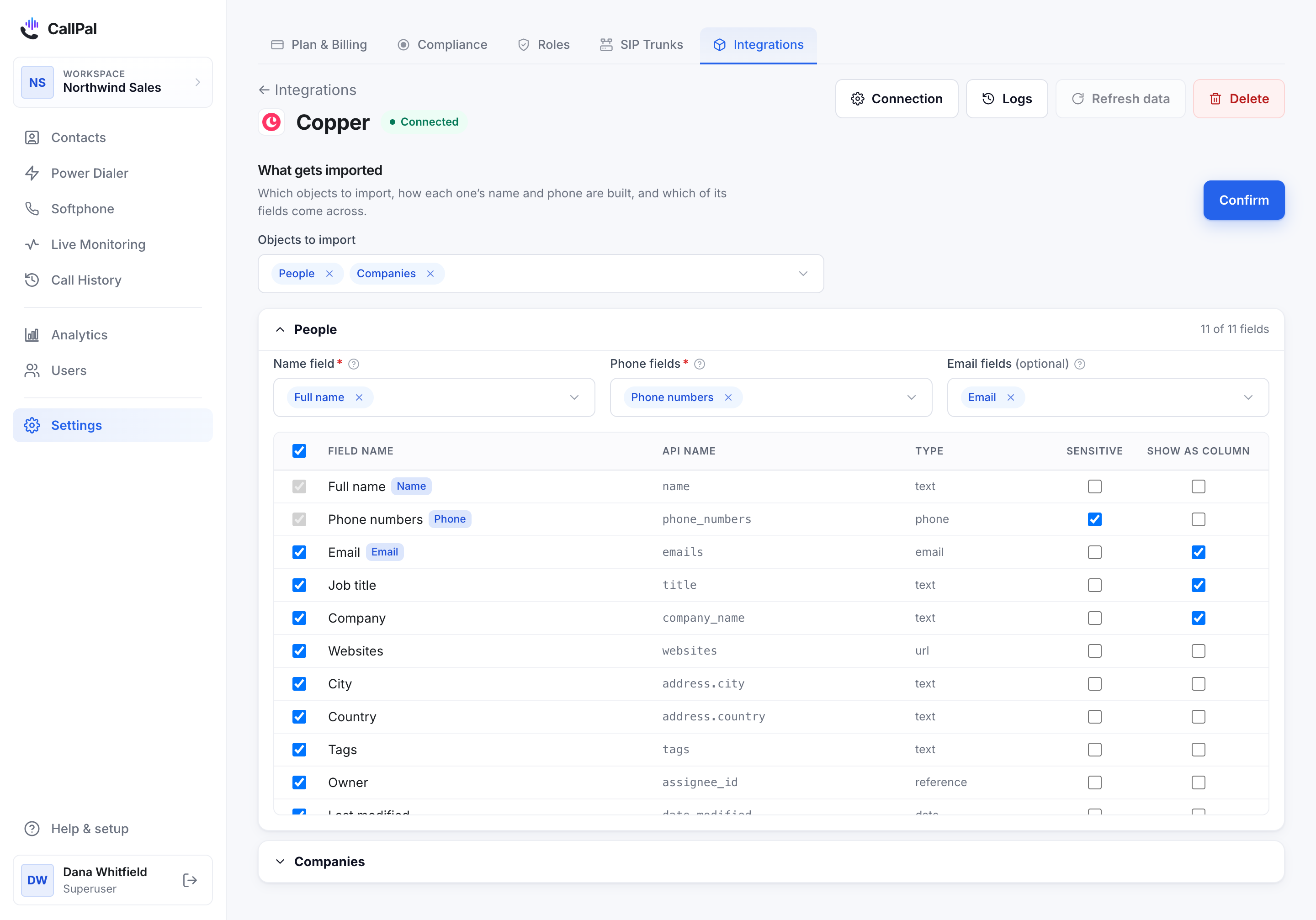The height and width of the screenshot is (920, 1316).
Task: Click the help icon beside Phone fields
Action: (x=700, y=364)
